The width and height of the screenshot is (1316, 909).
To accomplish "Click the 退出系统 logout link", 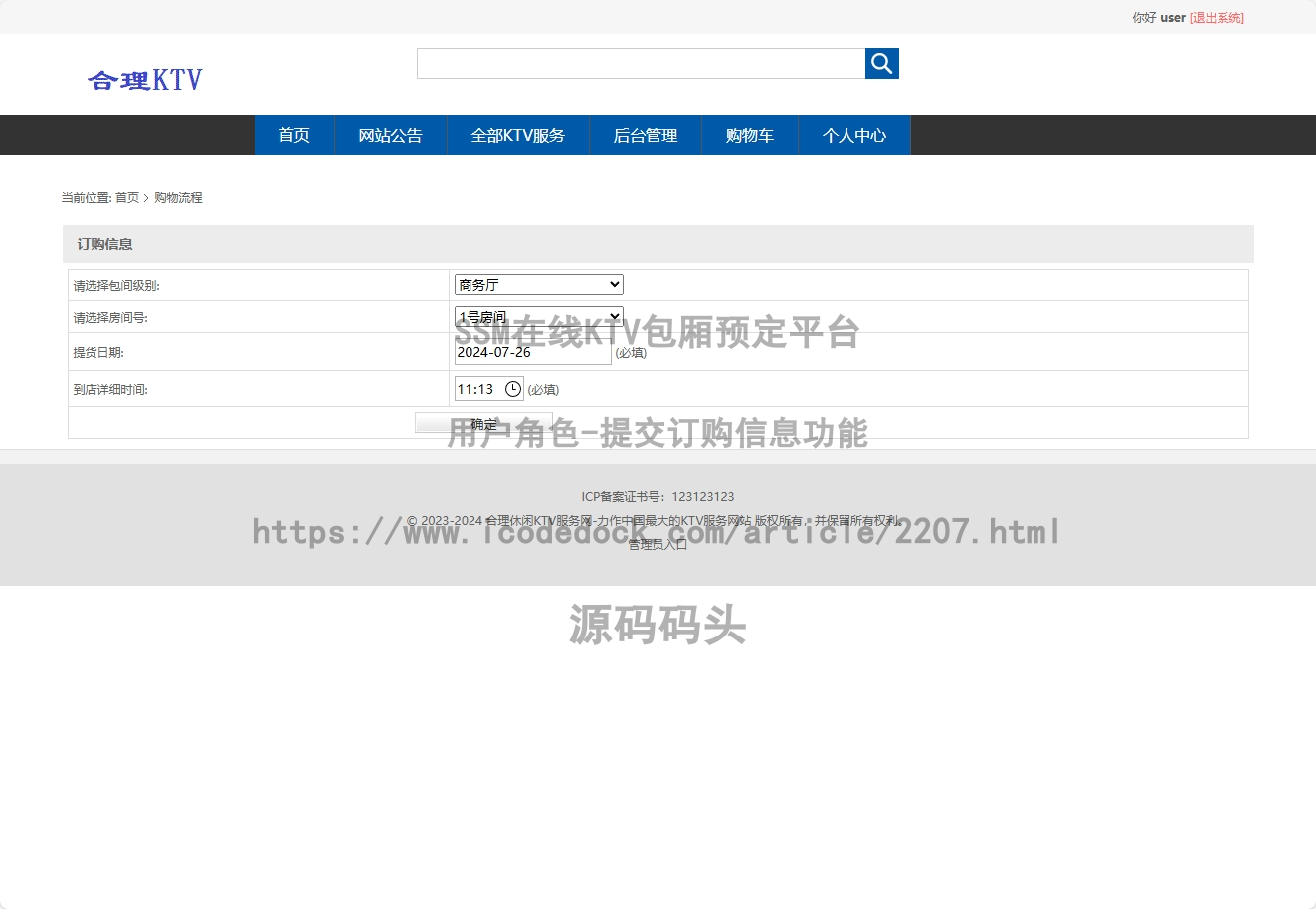I will (1217, 18).
